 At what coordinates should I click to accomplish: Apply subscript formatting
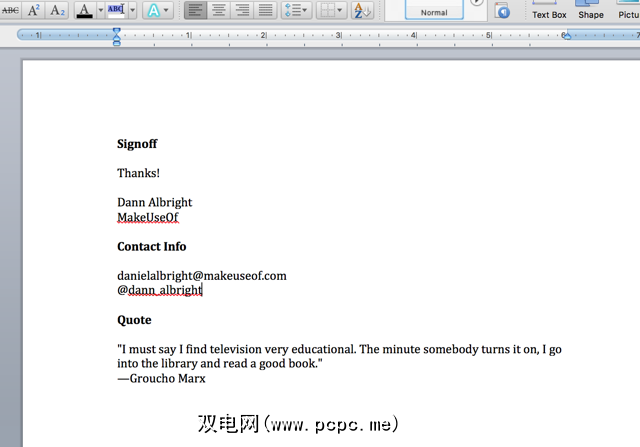(x=57, y=10)
